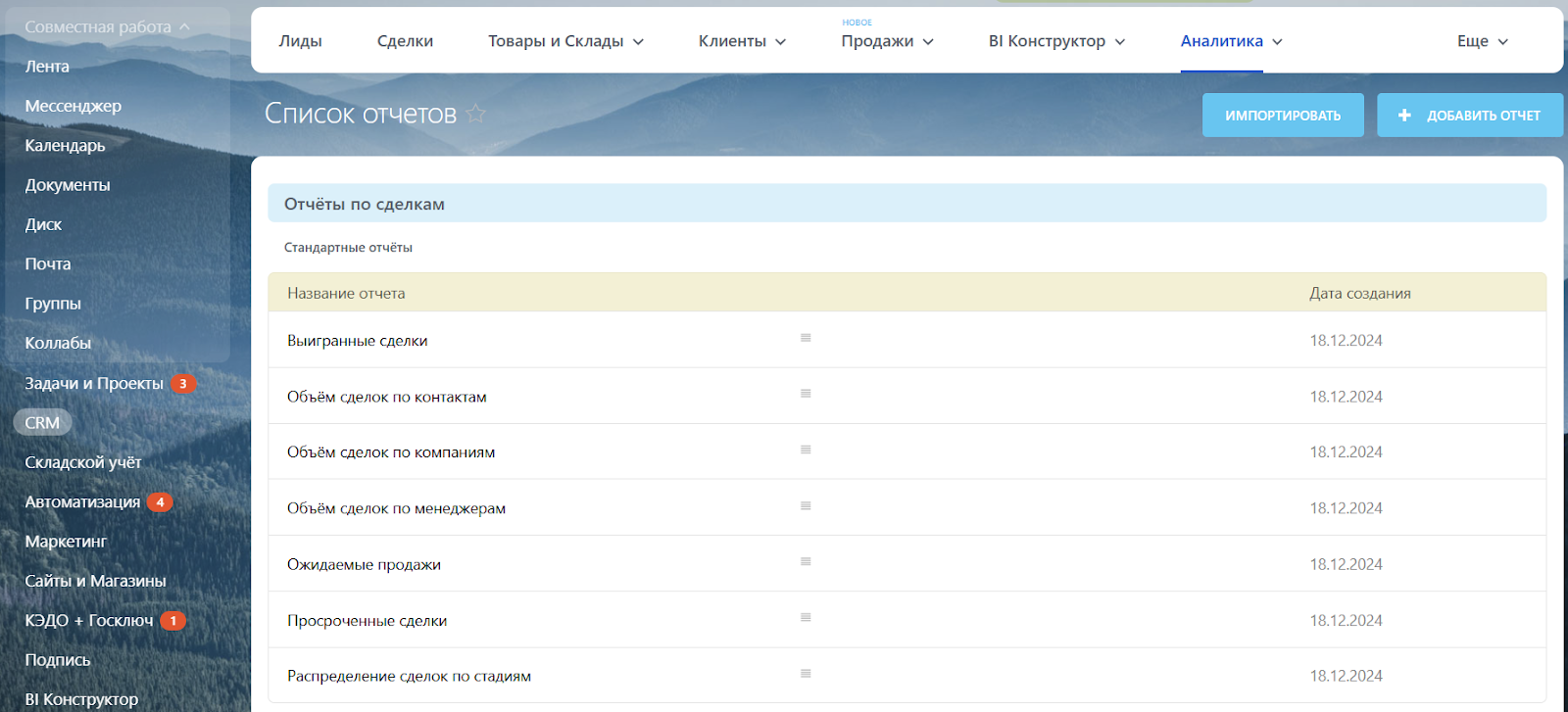Open Маркетинг in sidebar
Screen dimensions: 1568x712
click(66, 542)
